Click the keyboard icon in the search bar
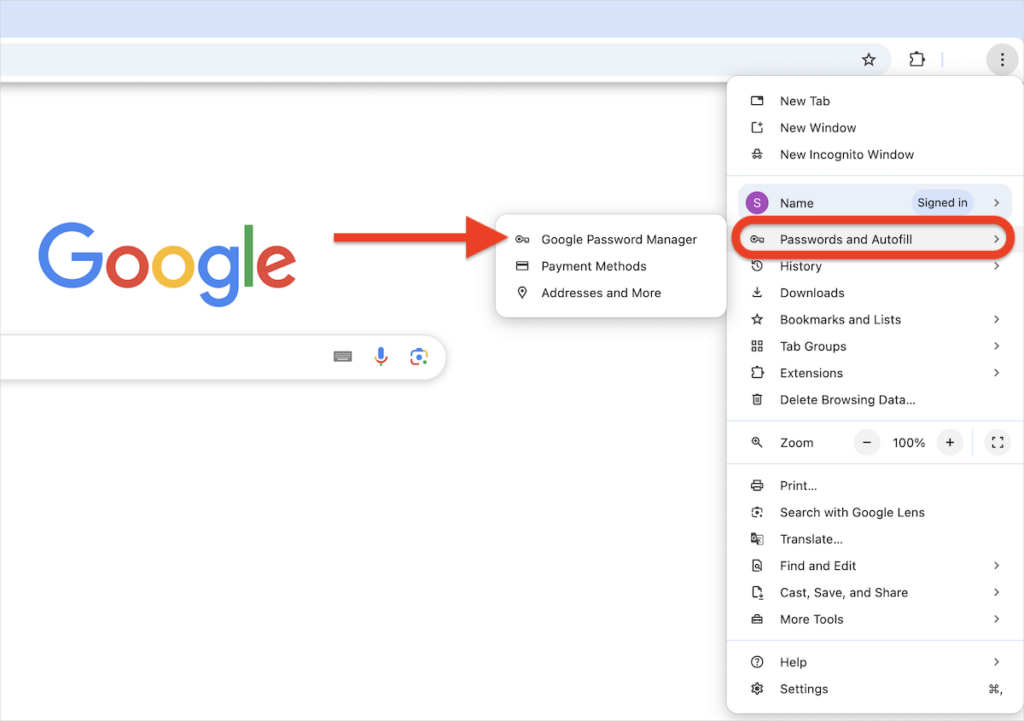The image size is (1024, 721). tap(343, 356)
